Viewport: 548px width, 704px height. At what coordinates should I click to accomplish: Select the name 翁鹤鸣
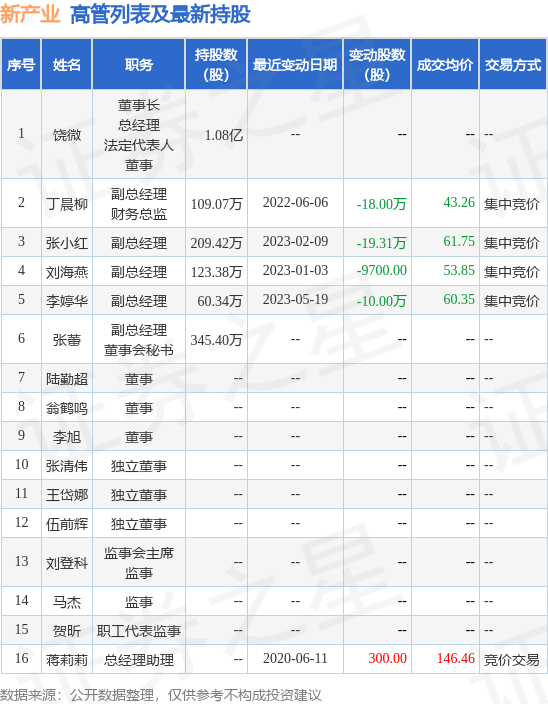point(67,408)
